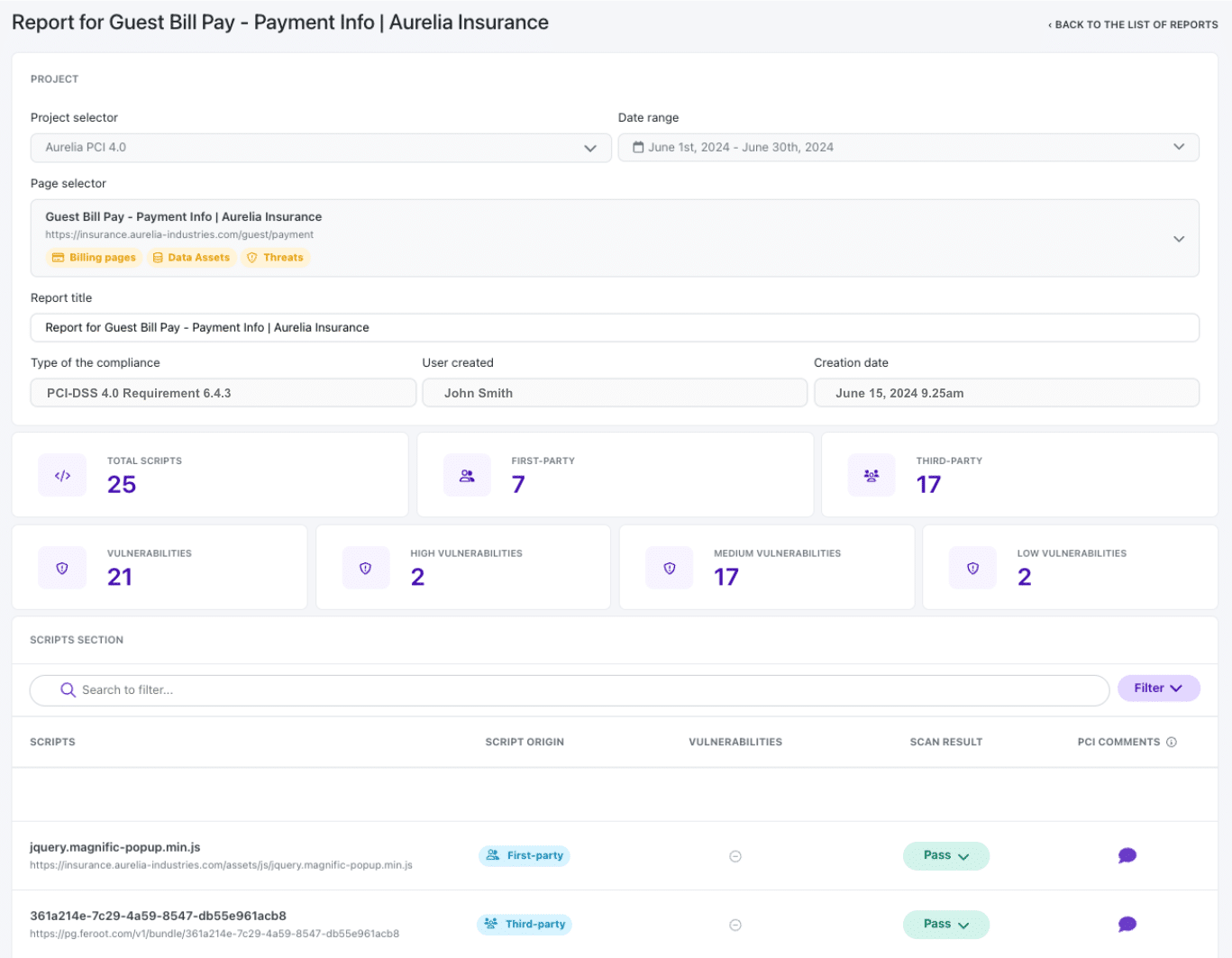Click the jquery.magnific-popup.min.js script name
This screenshot has width=1232, height=958.
click(115, 847)
